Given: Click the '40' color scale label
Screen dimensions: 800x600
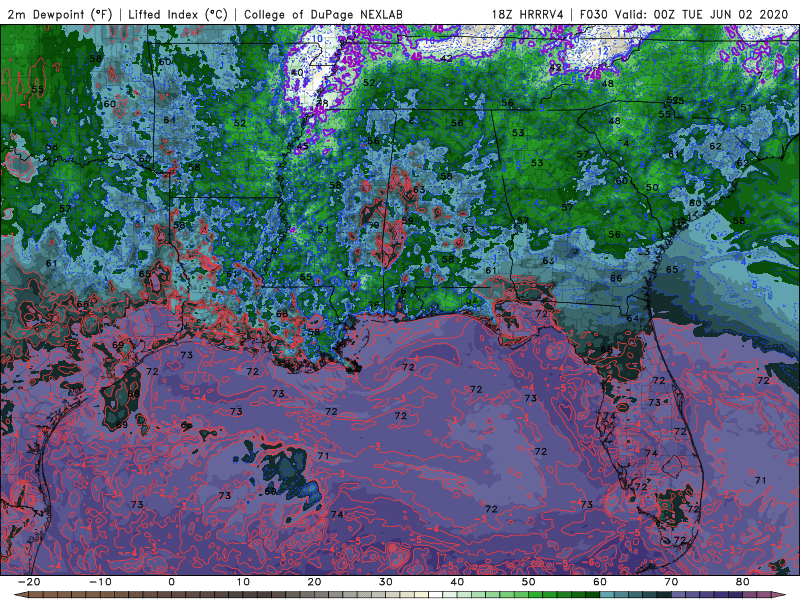Looking at the screenshot, I should pyautogui.click(x=457, y=582).
